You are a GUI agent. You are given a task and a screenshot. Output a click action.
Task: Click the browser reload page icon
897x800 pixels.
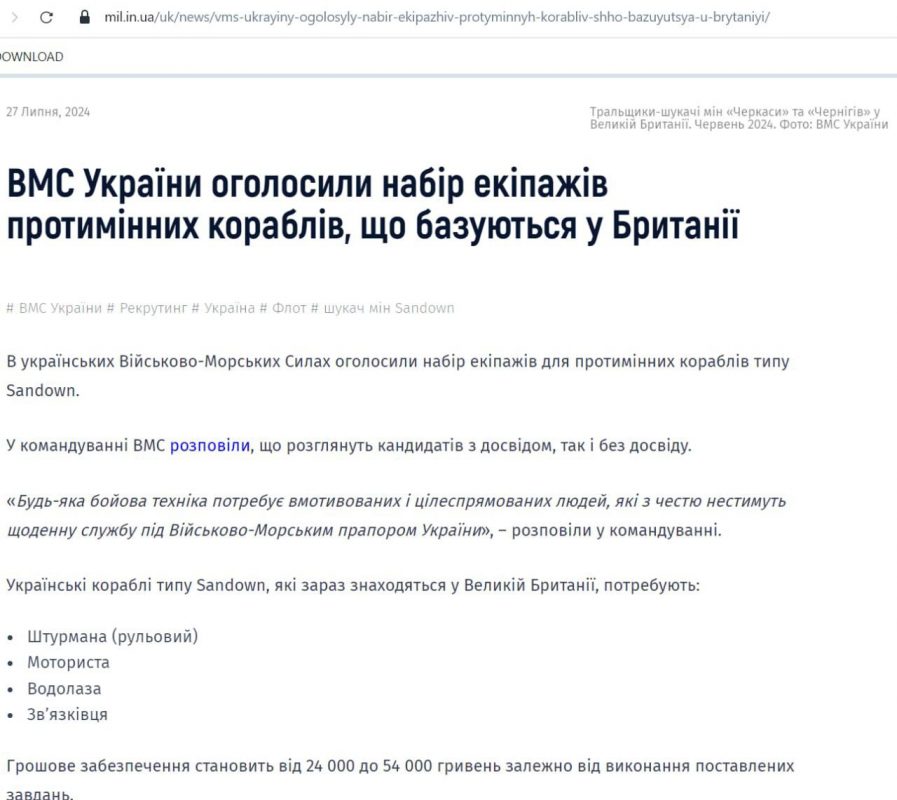46,18
